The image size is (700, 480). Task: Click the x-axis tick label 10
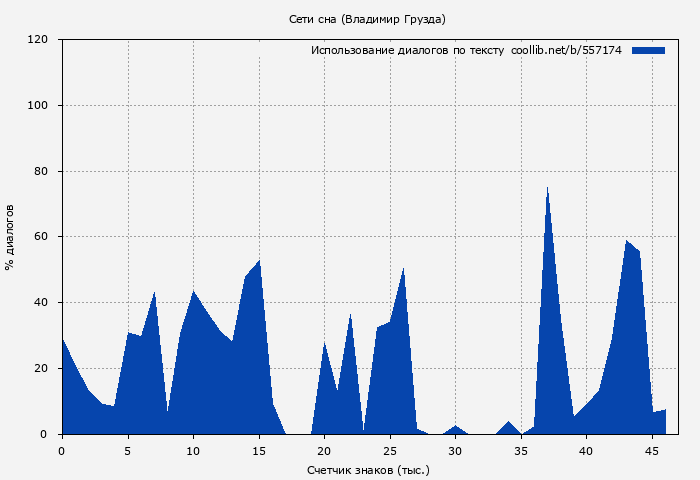point(193,450)
